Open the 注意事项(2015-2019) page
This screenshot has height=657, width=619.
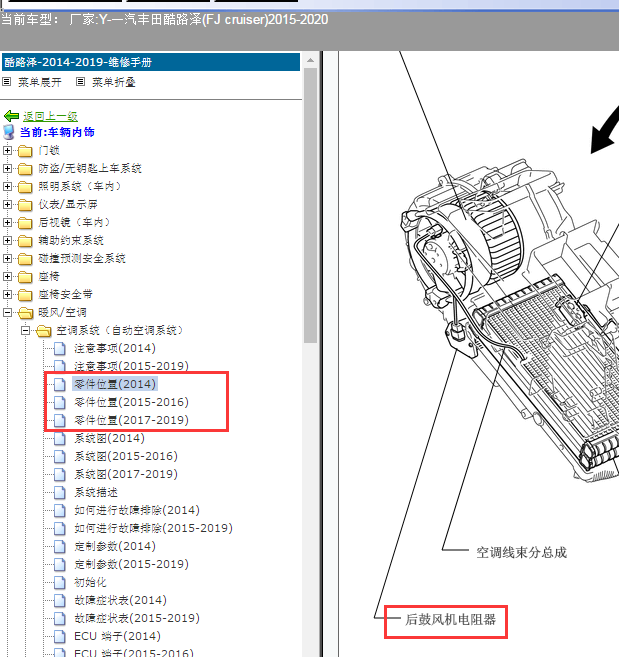pos(132,366)
